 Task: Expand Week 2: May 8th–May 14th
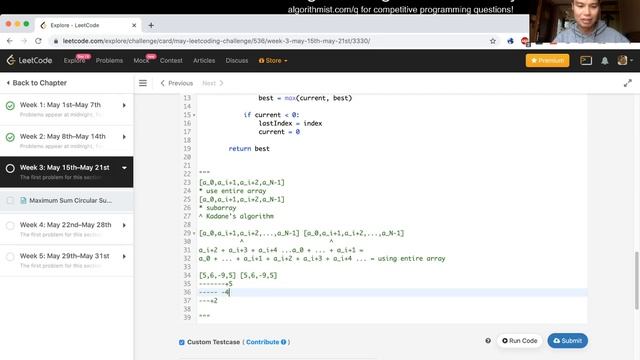coord(124,137)
